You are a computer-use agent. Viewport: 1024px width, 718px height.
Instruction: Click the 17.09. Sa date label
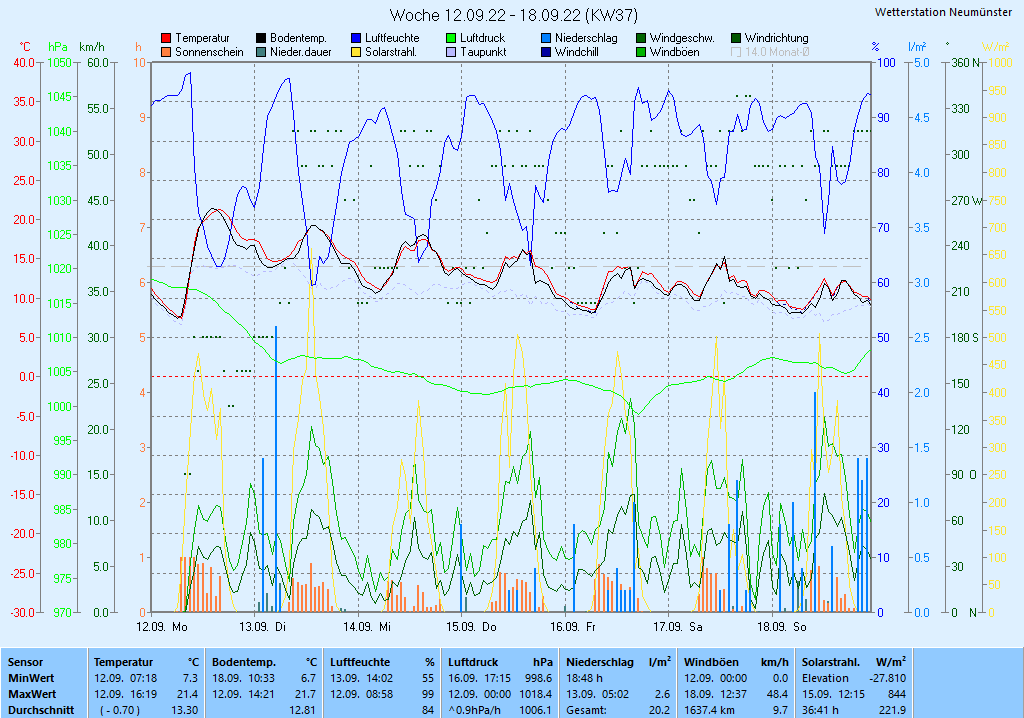[x=678, y=627]
